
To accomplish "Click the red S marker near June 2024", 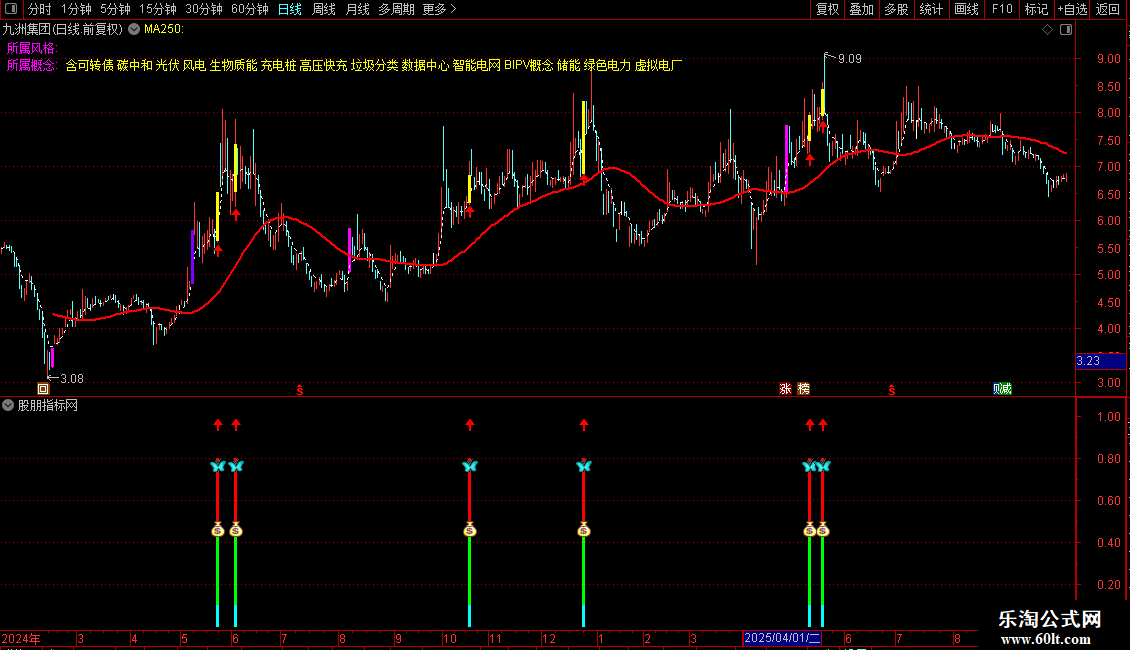I will (x=300, y=390).
